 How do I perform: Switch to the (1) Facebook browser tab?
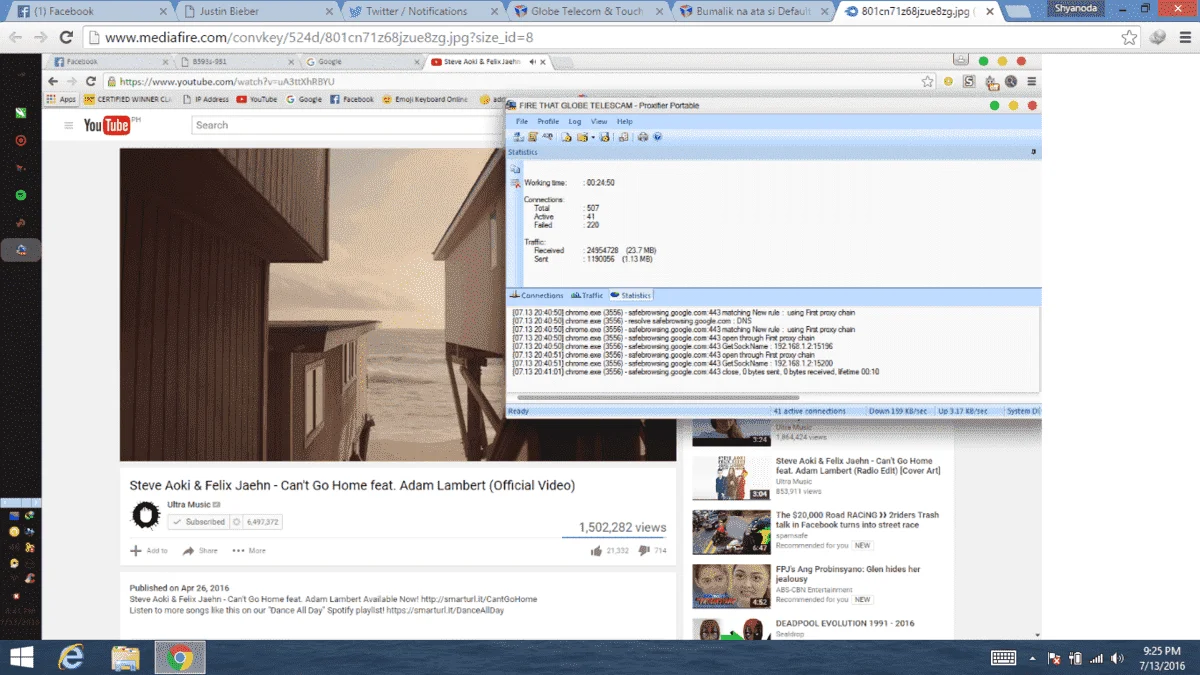[x=90, y=11]
